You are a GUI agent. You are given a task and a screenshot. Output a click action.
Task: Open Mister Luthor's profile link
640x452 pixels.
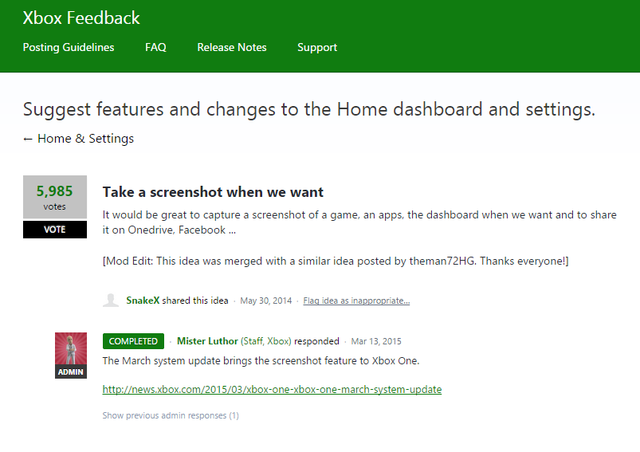pyautogui.click(x=212, y=341)
